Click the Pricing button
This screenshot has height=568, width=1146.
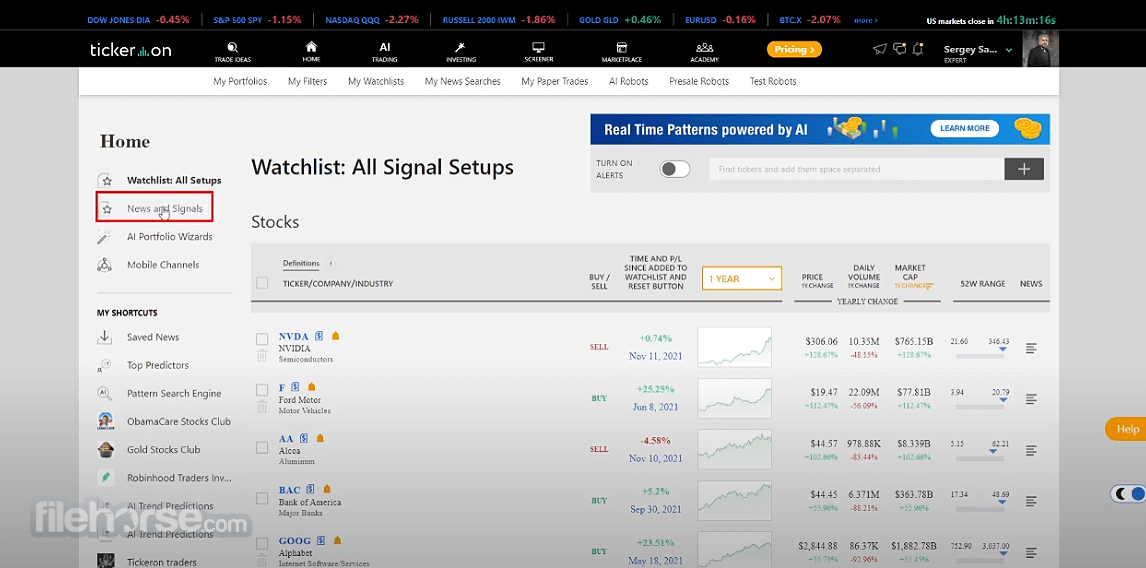pyautogui.click(x=794, y=50)
